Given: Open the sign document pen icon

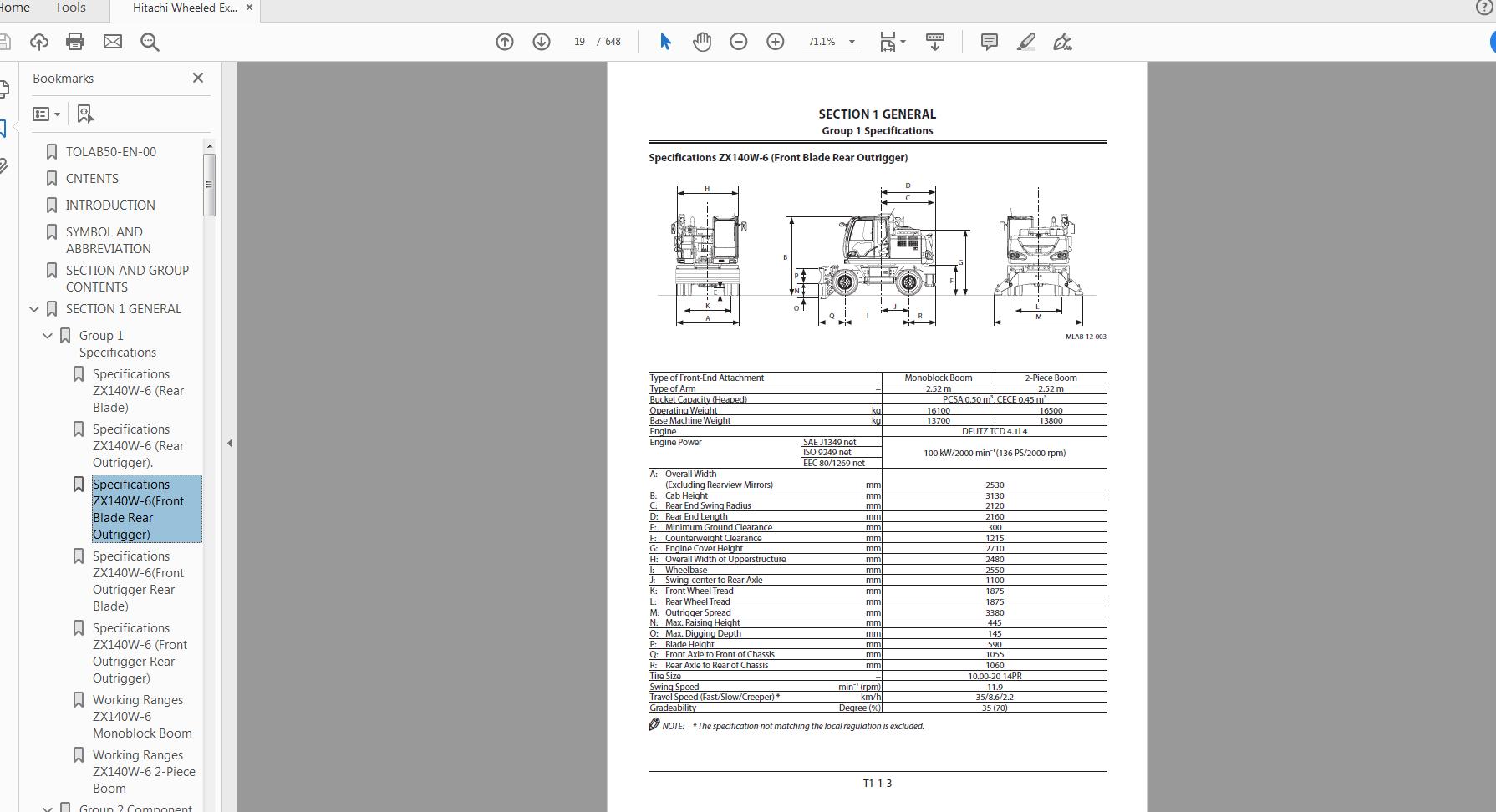Looking at the screenshot, I should coord(1062,42).
